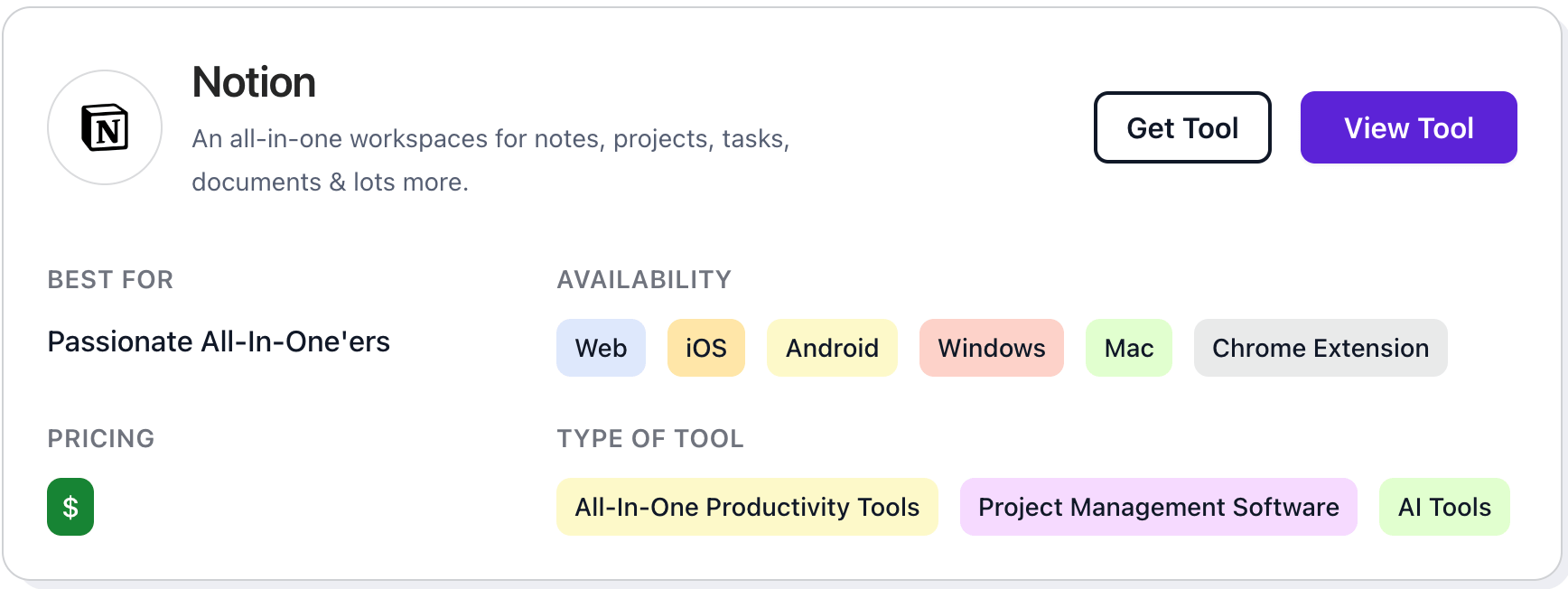The image size is (1568, 589).
Task: Click the Get Tool button
Action: [1182, 127]
